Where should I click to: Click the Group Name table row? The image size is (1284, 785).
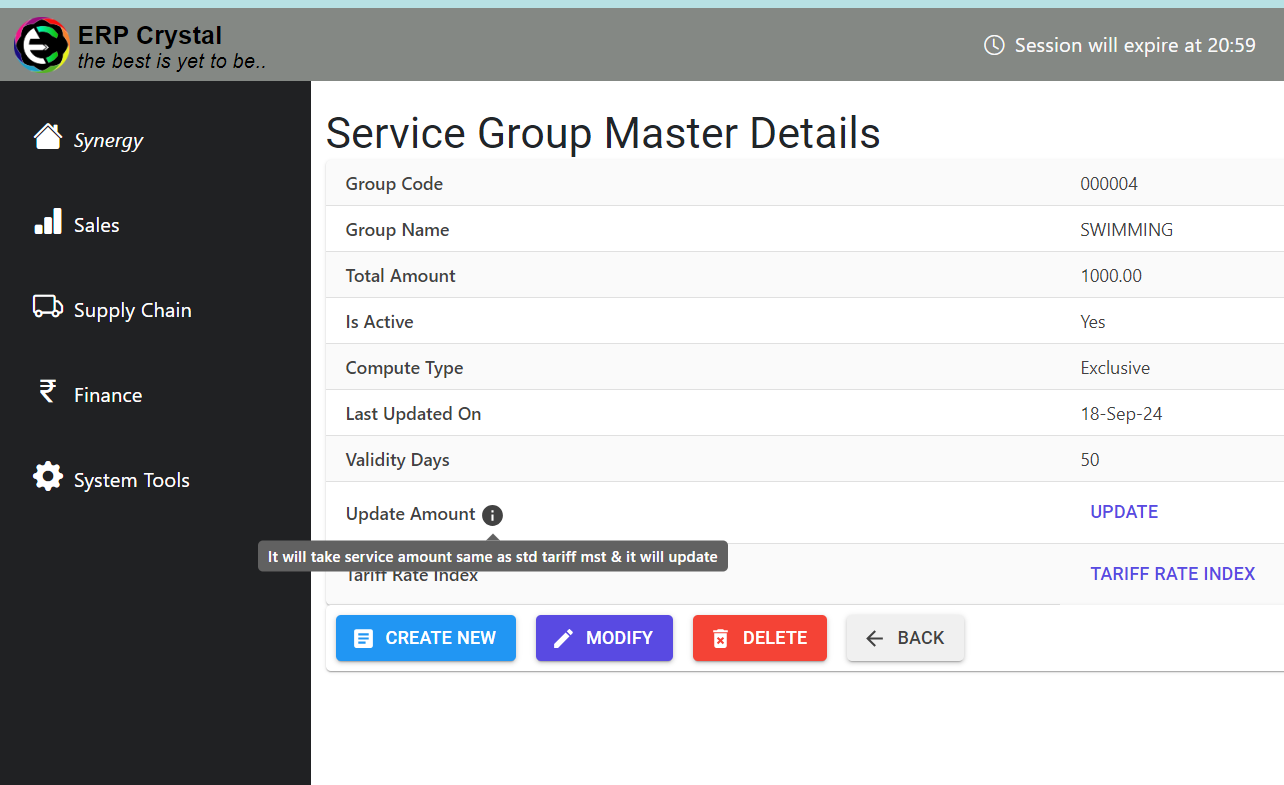(700, 229)
